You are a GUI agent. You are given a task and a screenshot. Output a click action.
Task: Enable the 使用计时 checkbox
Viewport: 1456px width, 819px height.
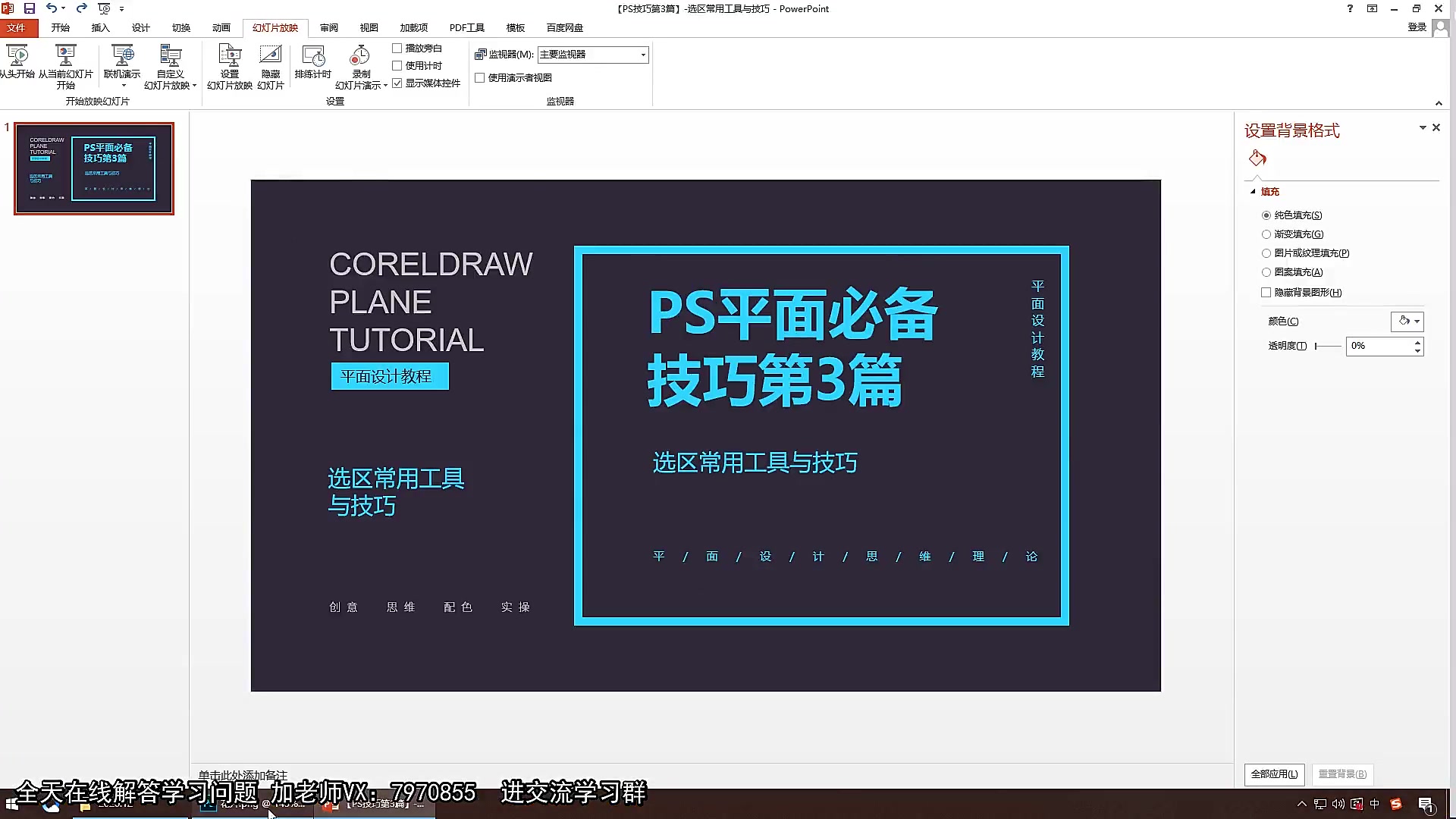coord(397,65)
